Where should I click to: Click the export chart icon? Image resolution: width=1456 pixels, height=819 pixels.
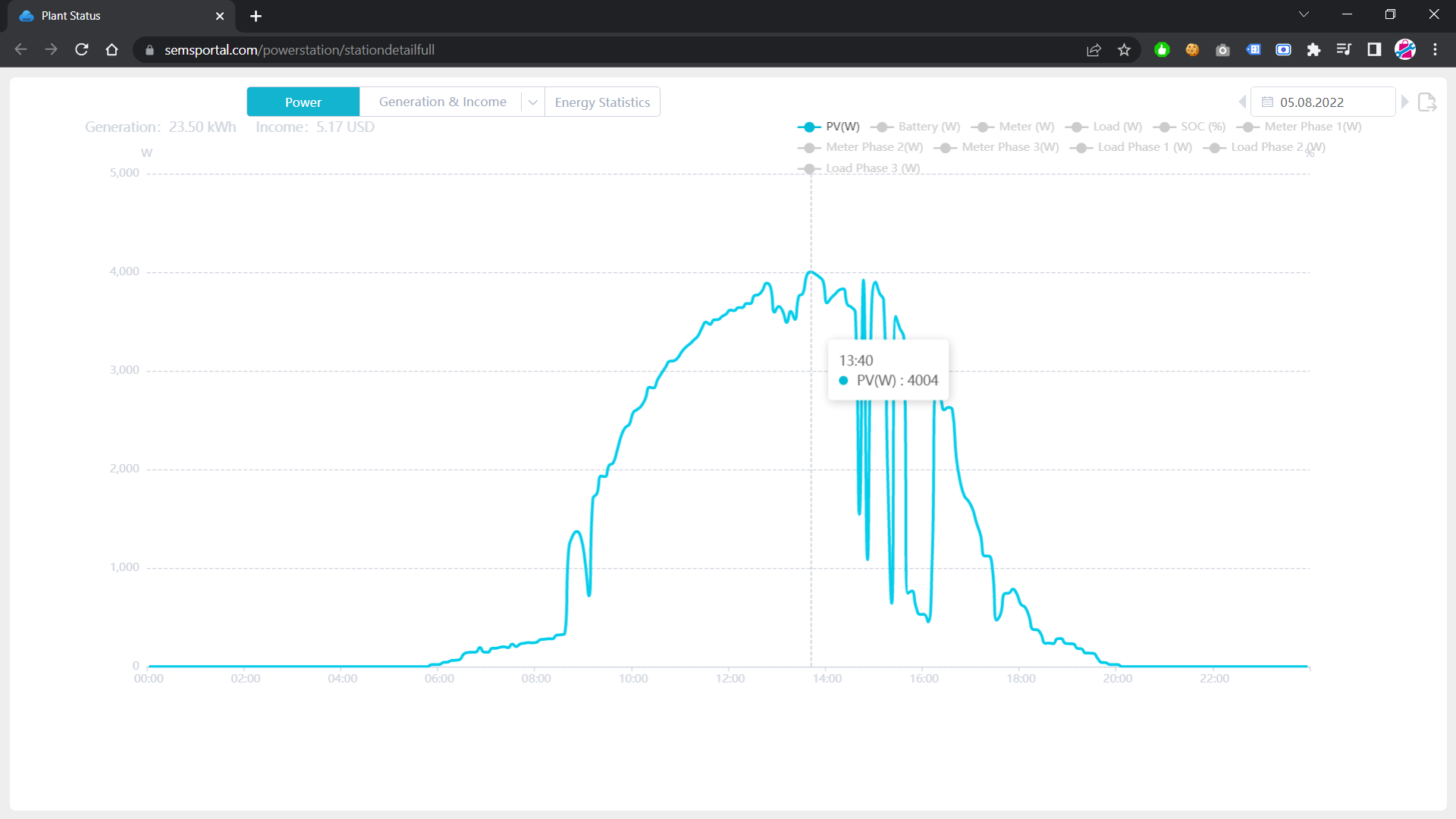point(1426,102)
